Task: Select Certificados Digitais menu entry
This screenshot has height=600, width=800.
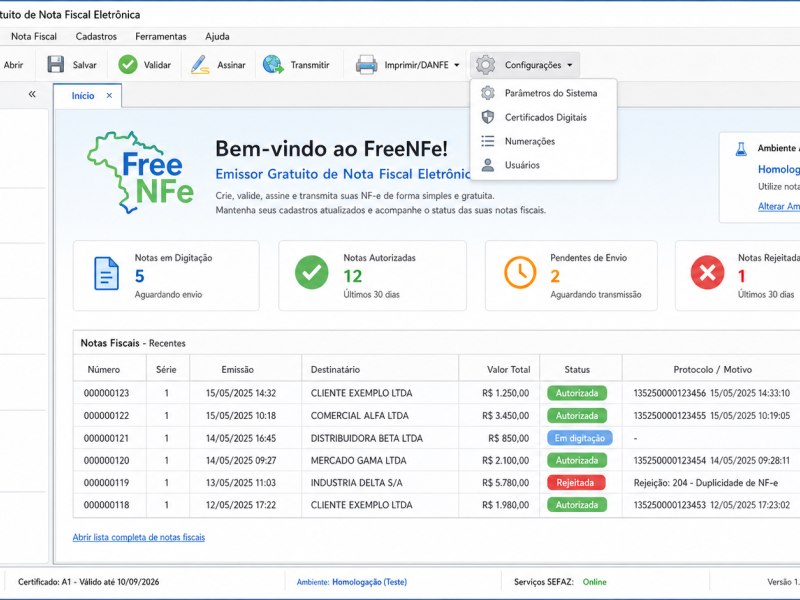Action: tap(543, 117)
